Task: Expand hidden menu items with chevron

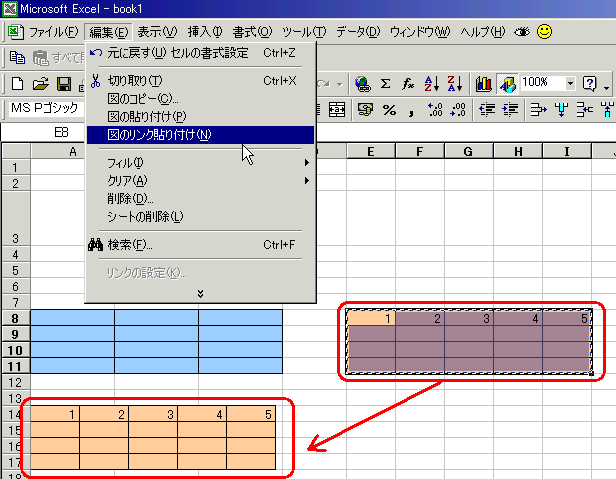Action: 200,293
